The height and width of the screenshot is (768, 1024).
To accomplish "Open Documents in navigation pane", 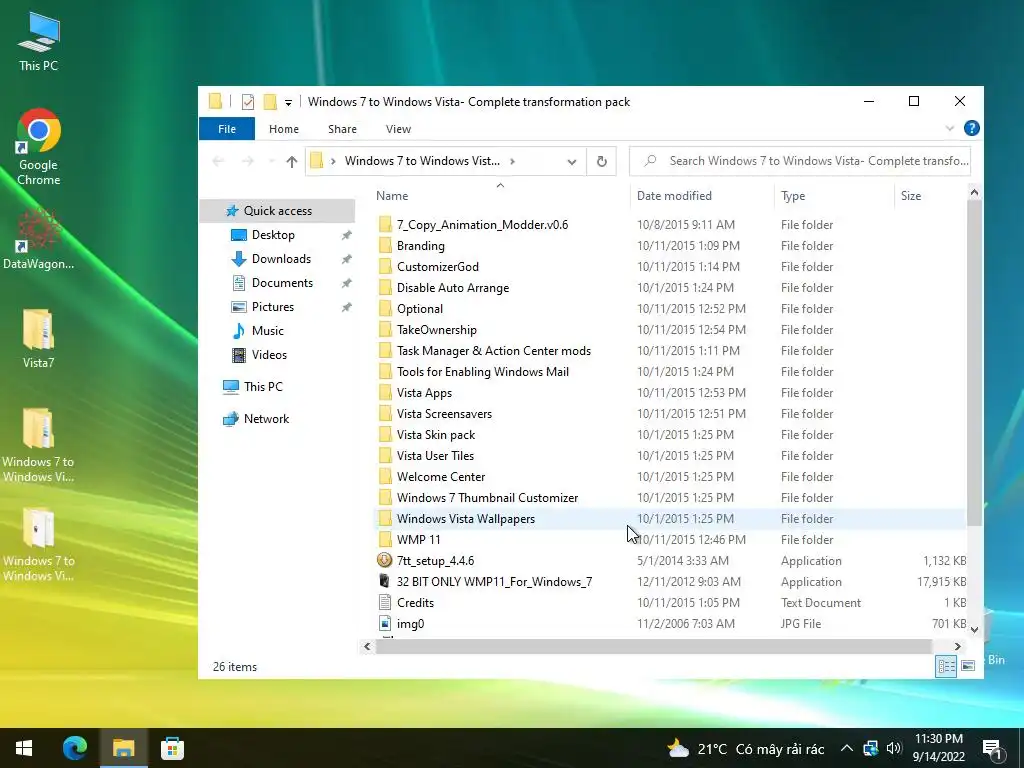I will click(x=282, y=283).
